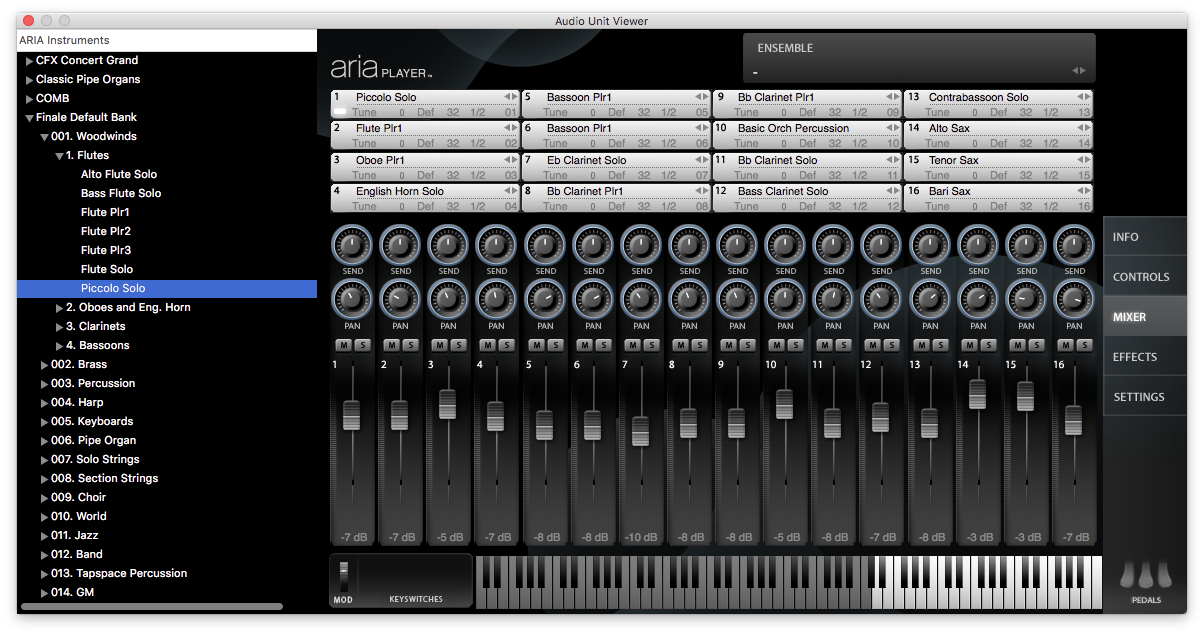
Task: Go to the EFFECTS tab
Action: (1145, 357)
